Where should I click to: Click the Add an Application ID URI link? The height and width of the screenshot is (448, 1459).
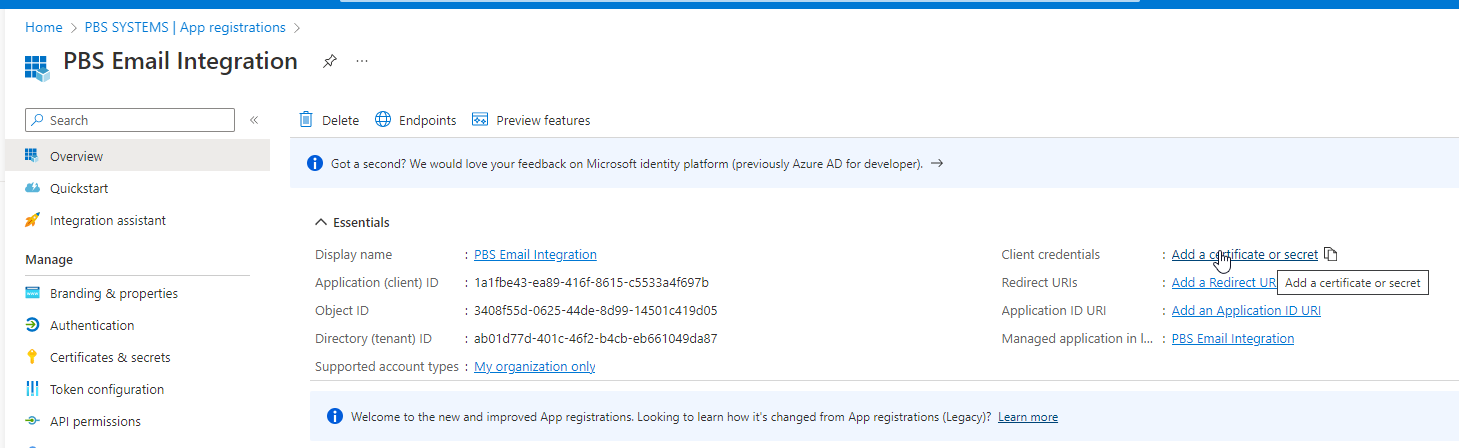tap(1246, 310)
